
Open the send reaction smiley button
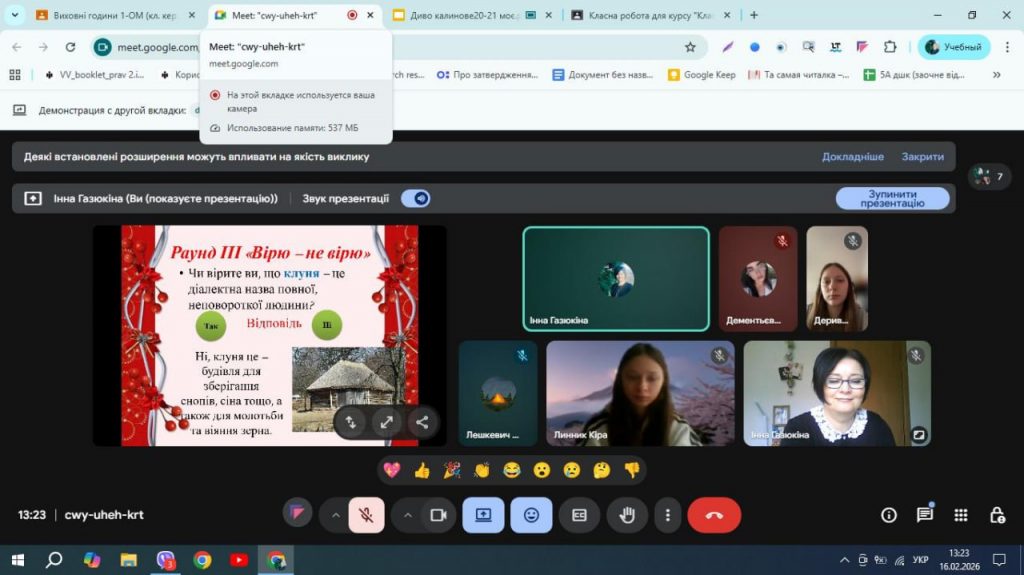(x=531, y=515)
